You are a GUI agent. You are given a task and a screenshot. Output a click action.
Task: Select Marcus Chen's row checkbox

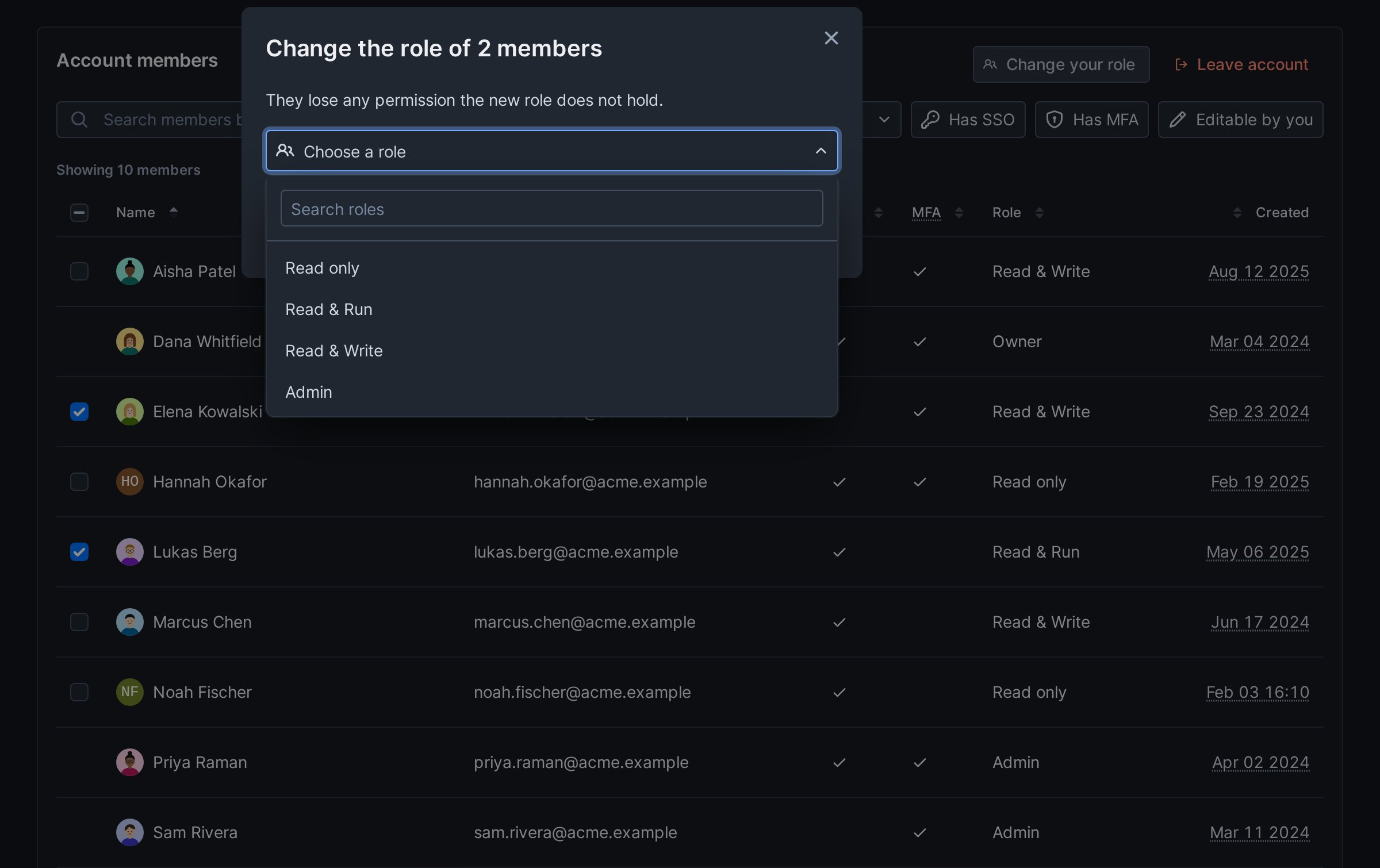(79, 622)
